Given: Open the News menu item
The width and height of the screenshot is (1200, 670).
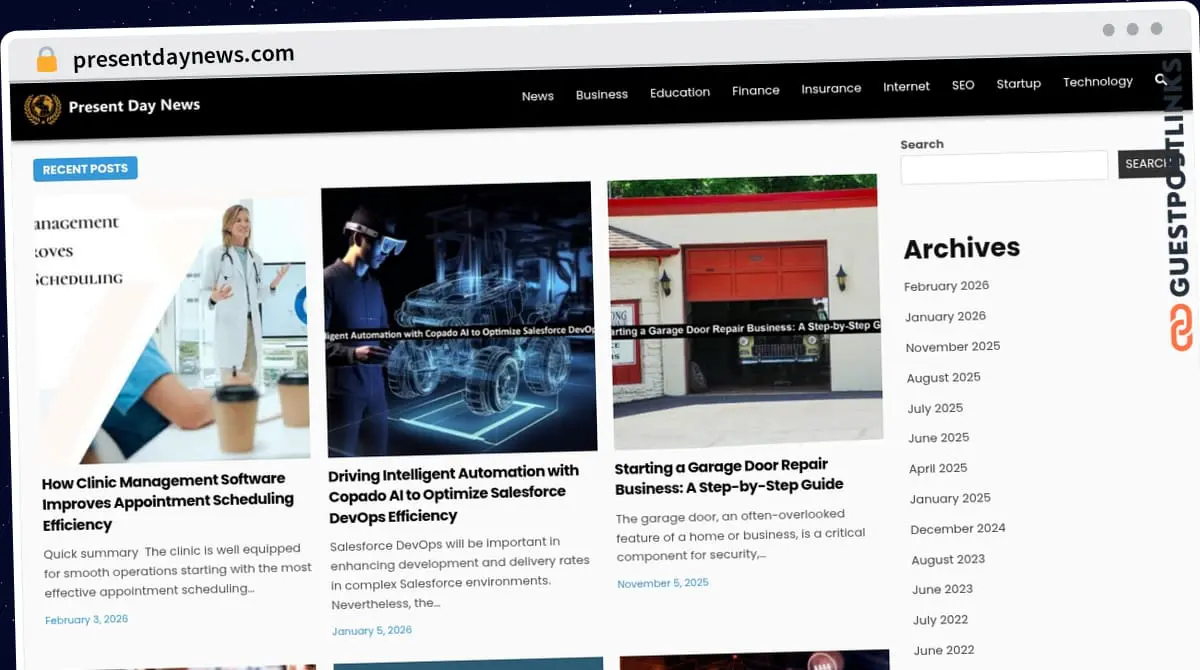Looking at the screenshot, I should 537,96.
